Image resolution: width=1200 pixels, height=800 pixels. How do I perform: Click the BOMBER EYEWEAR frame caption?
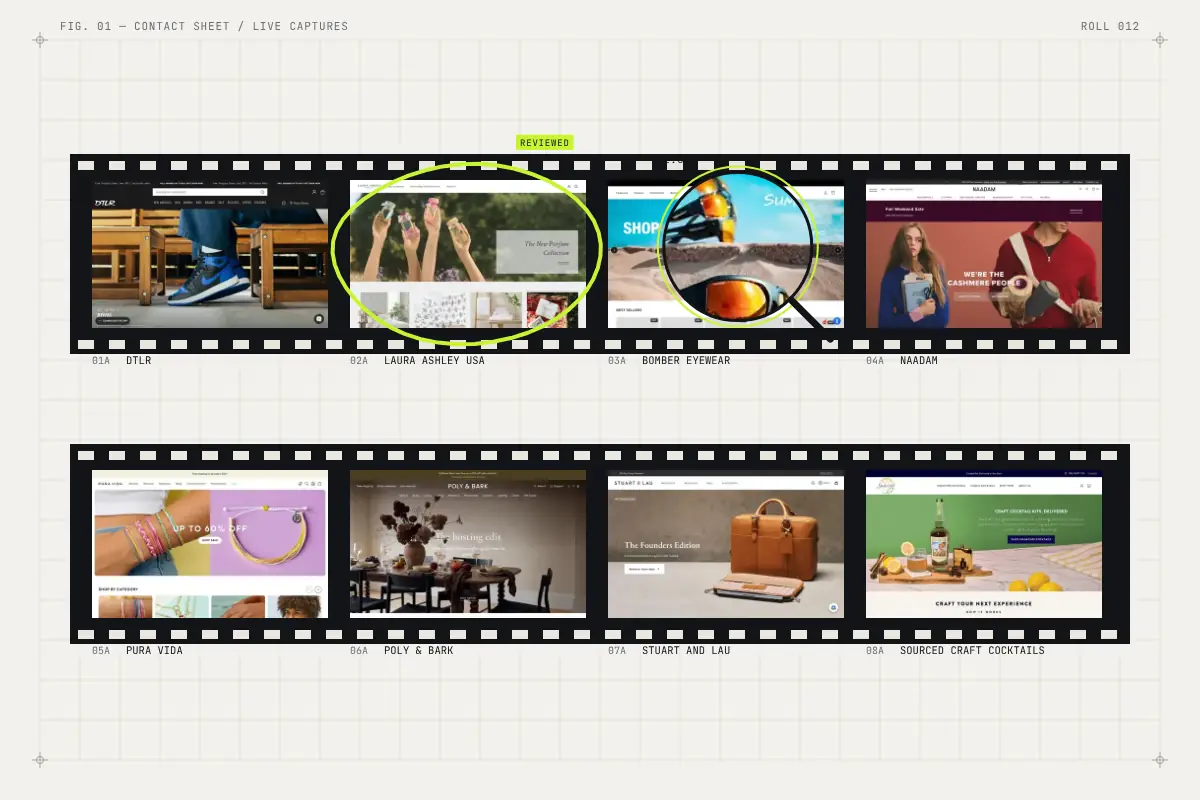tap(686, 361)
